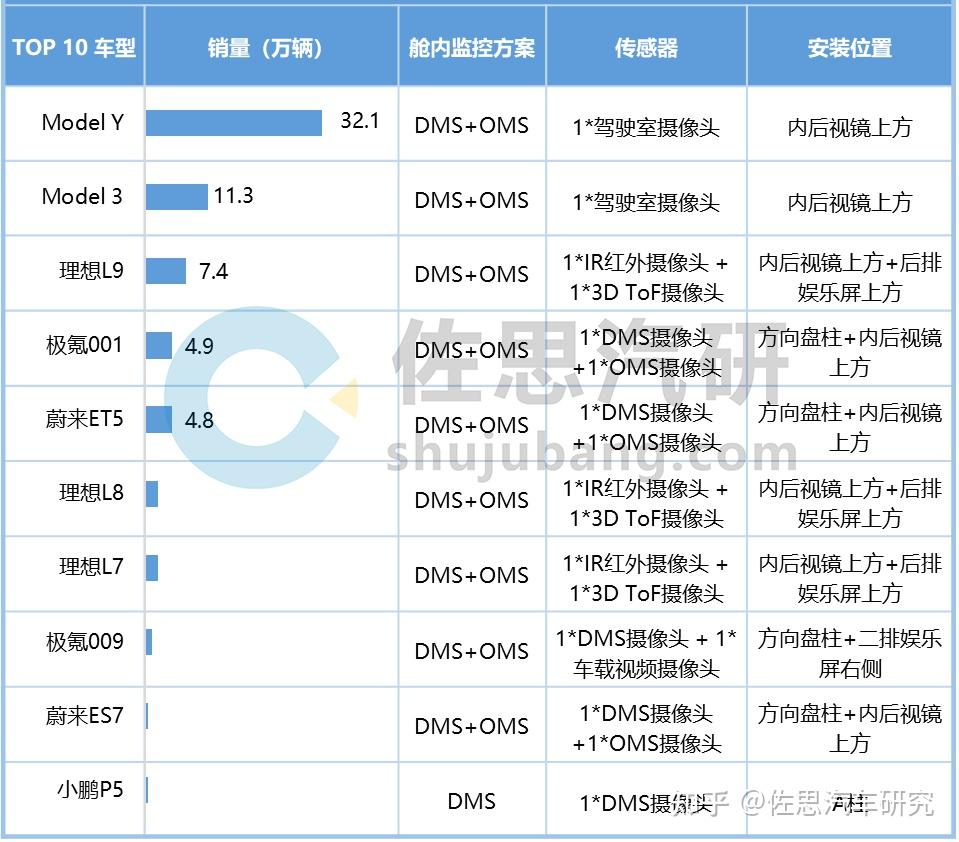The image size is (959, 842).
Task: Select 极氪009's sensor description cell
Action: tap(645, 650)
